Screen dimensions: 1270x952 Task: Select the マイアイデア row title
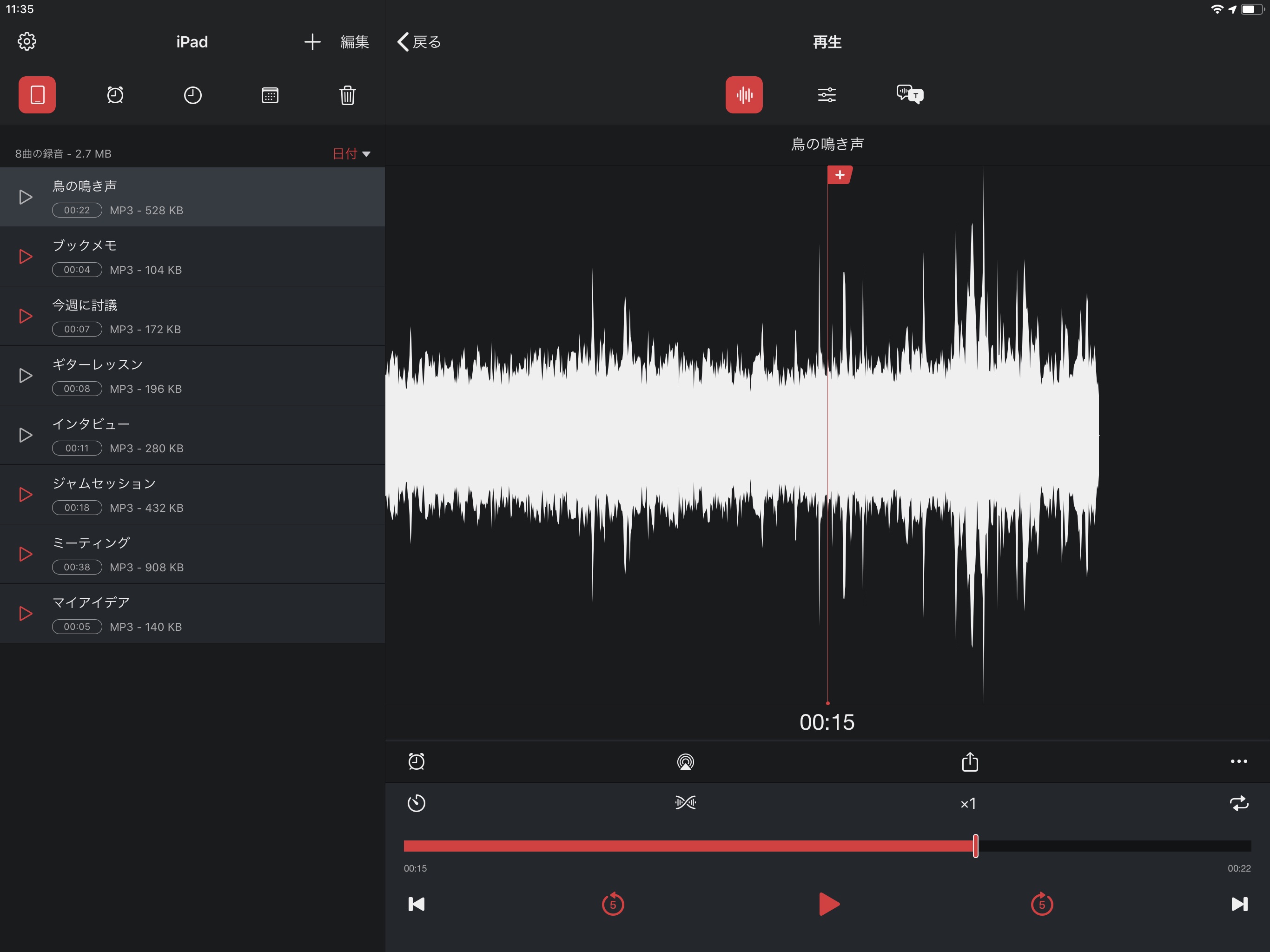(91, 602)
